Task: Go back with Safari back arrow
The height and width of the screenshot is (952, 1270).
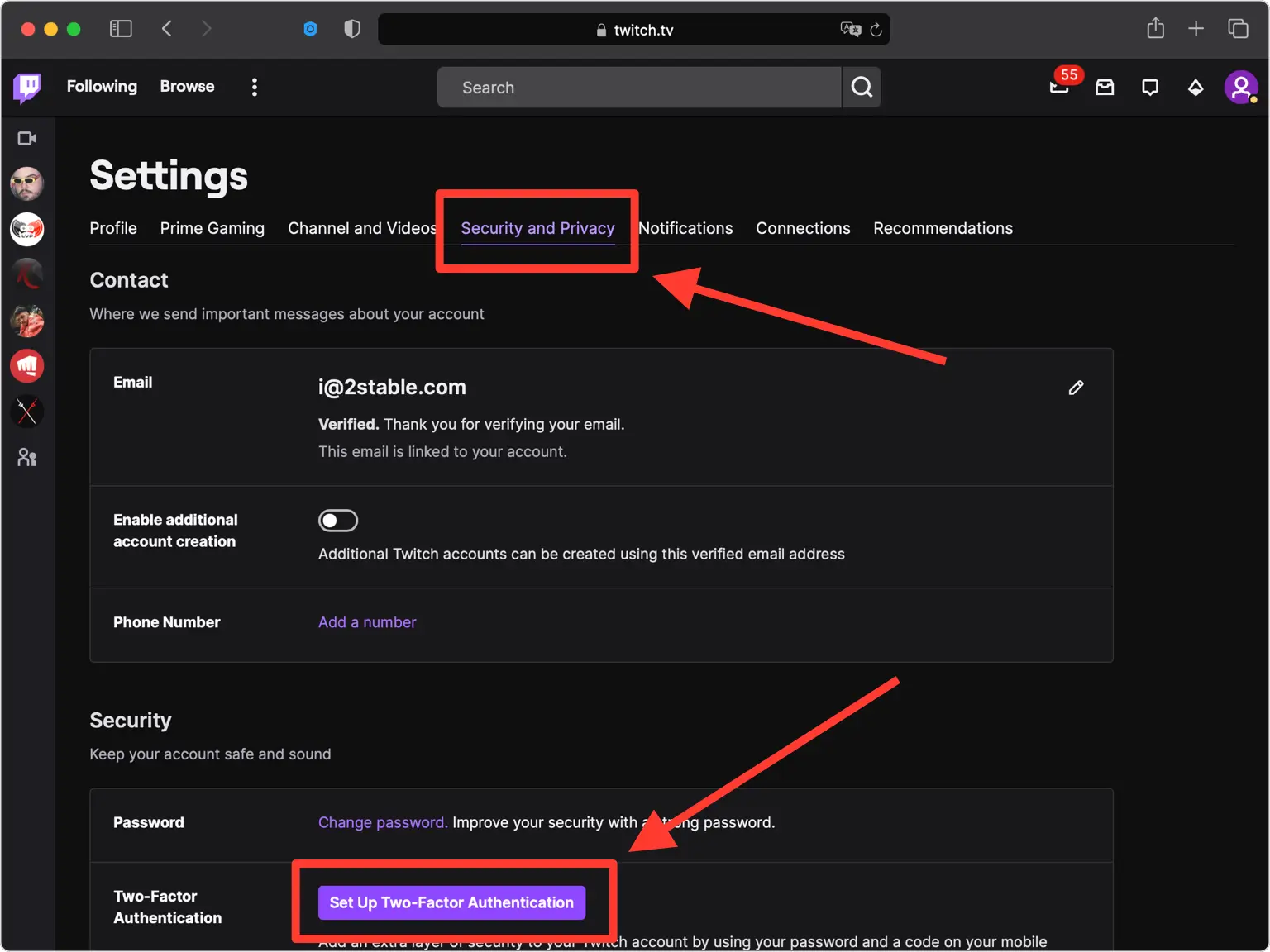Action: click(x=167, y=29)
